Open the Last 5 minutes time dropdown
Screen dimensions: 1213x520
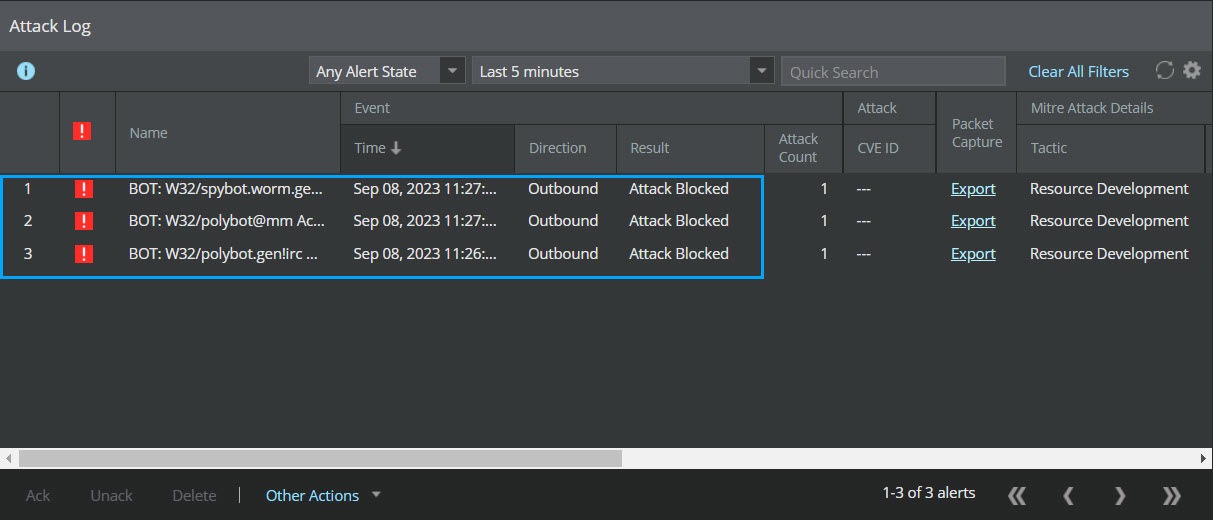623,71
